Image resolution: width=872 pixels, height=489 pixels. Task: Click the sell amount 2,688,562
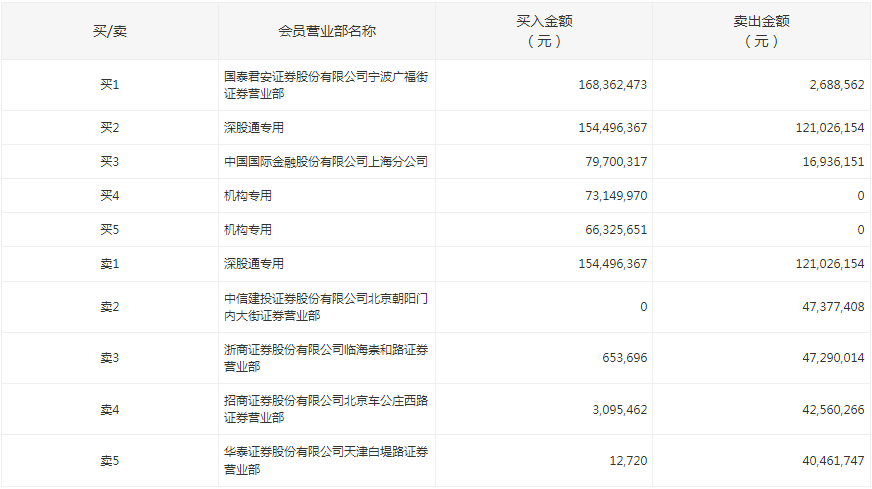point(830,85)
